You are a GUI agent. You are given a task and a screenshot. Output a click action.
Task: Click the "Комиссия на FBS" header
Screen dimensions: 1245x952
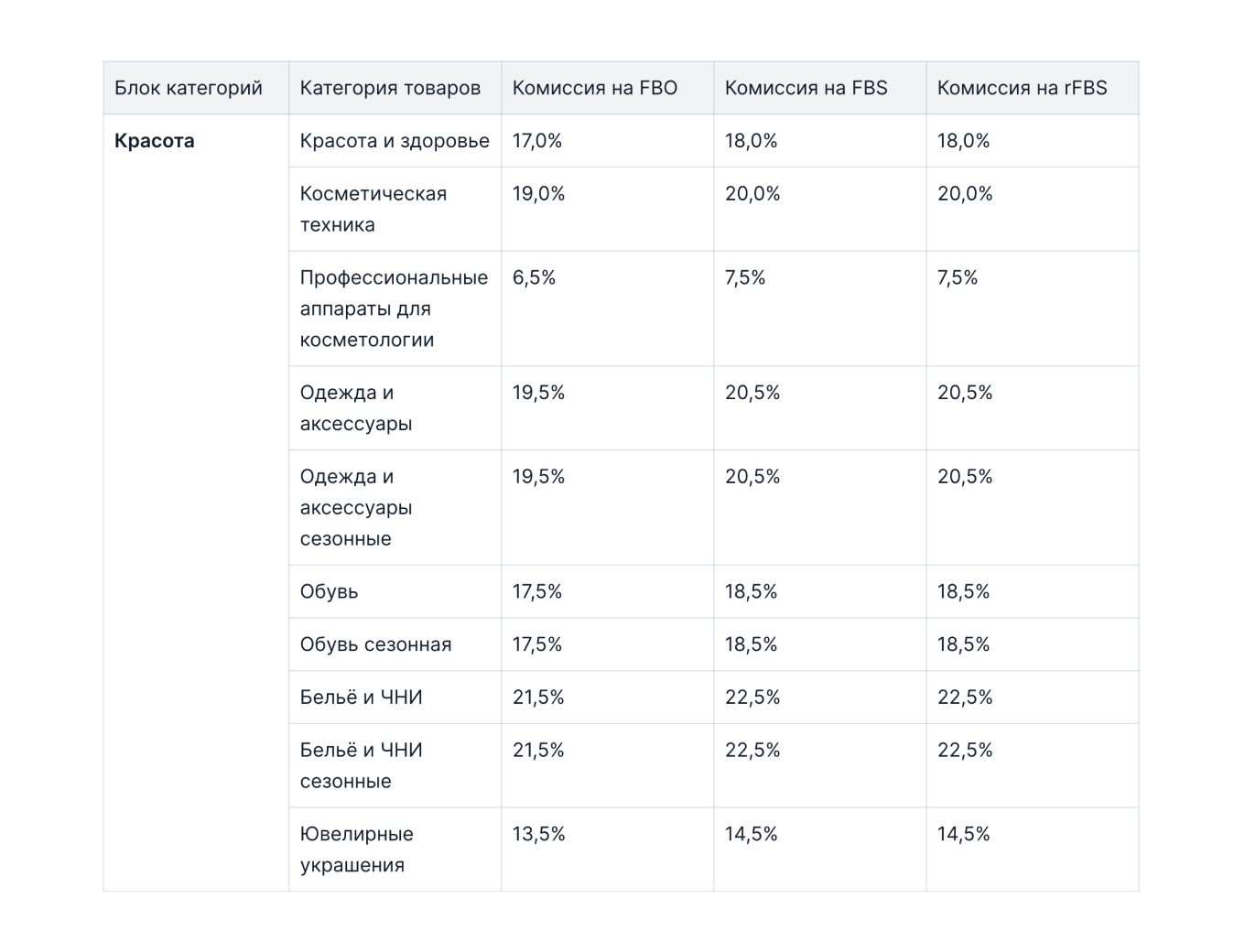pyautogui.click(x=806, y=88)
